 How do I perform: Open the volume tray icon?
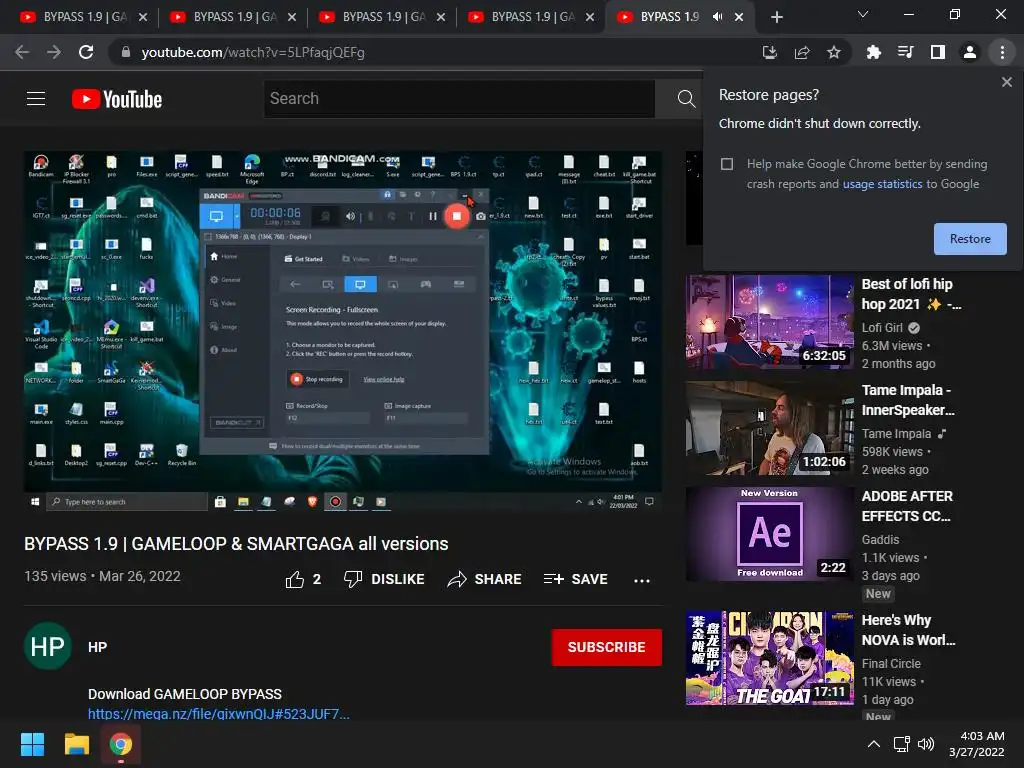(926, 744)
